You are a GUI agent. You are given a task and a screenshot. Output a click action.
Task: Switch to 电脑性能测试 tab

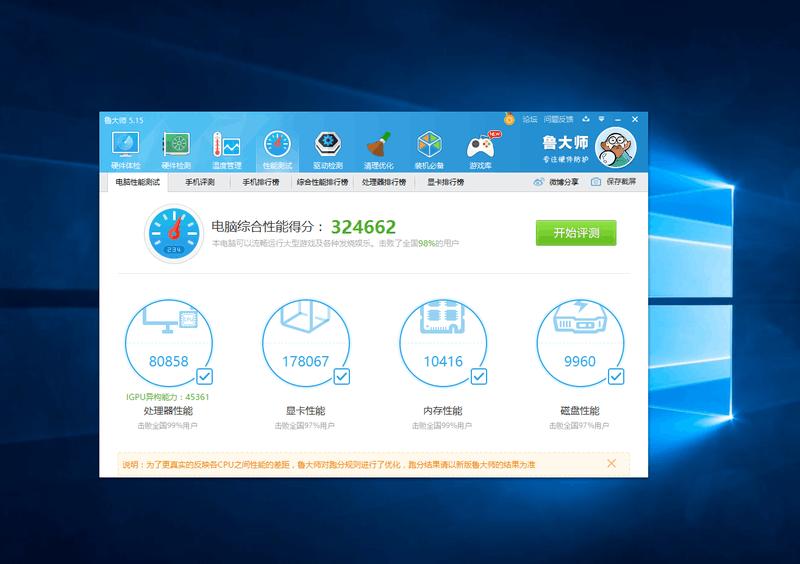pos(138,182)
